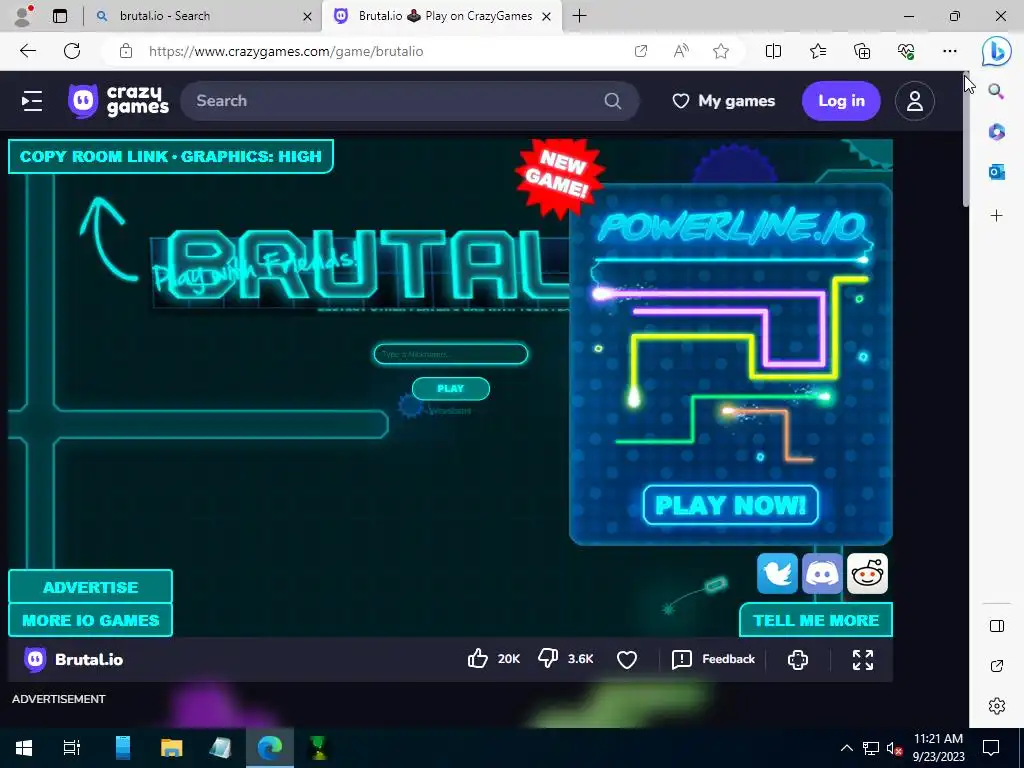The width and height of the screenshot is (1024, 768).
Task: Click the volume tray icon
Action: 893,748
